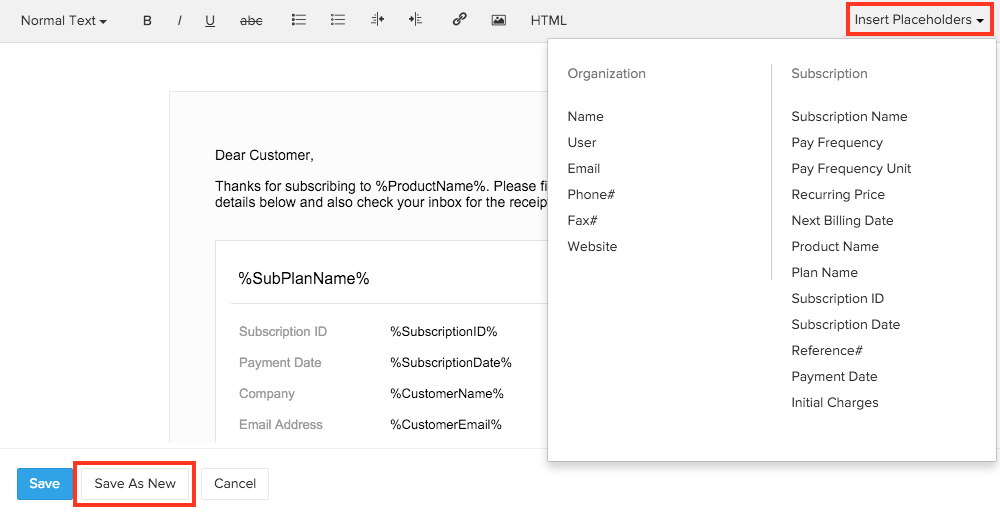Click the %SubPlanName% heading in the email body
The width and height of the screenshot is (1000, 516).
[304, 279]
